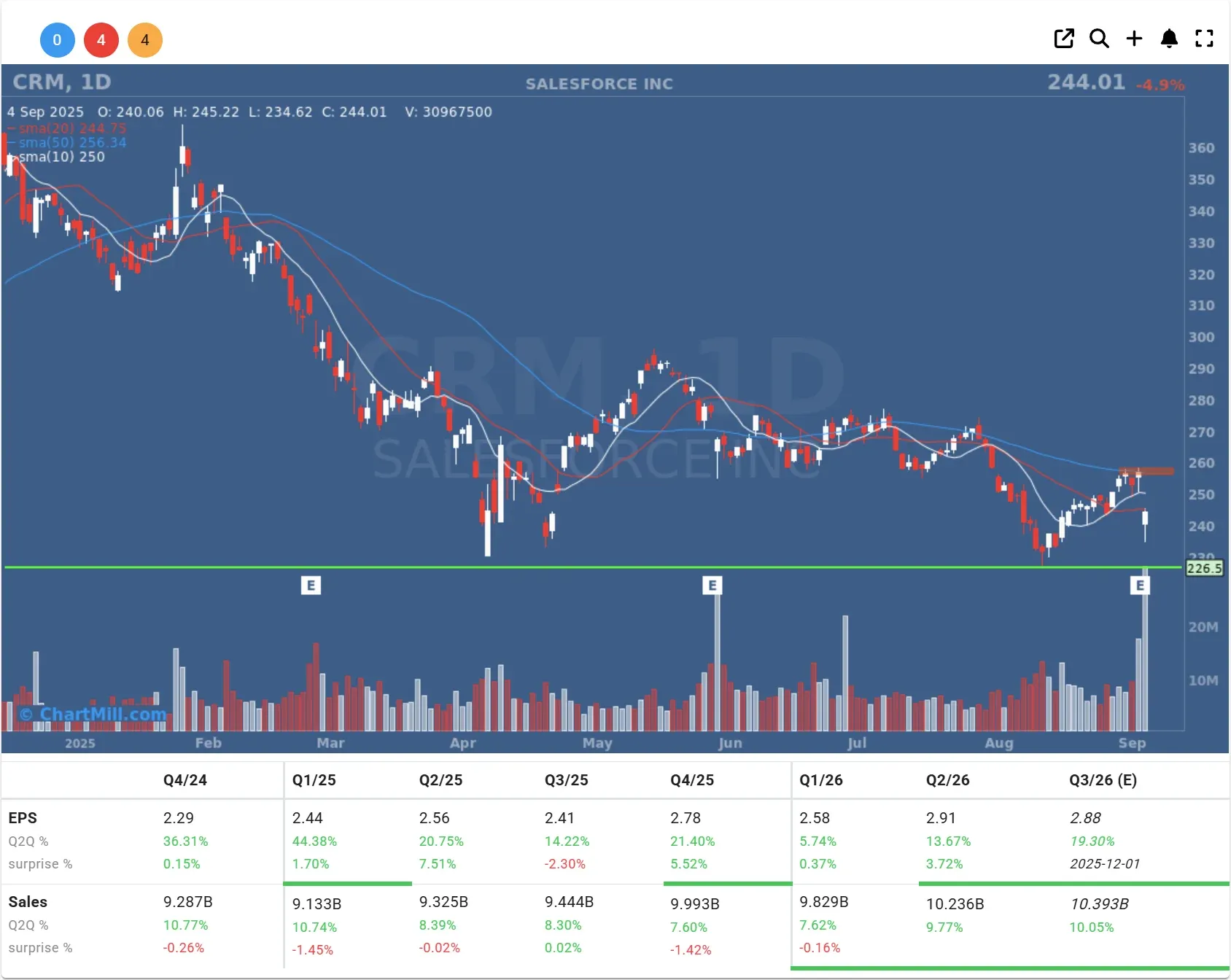Click the 10.05% sales growth estimate
This screenshot has width=1231, height=980.
click(x=1092, y=927)
